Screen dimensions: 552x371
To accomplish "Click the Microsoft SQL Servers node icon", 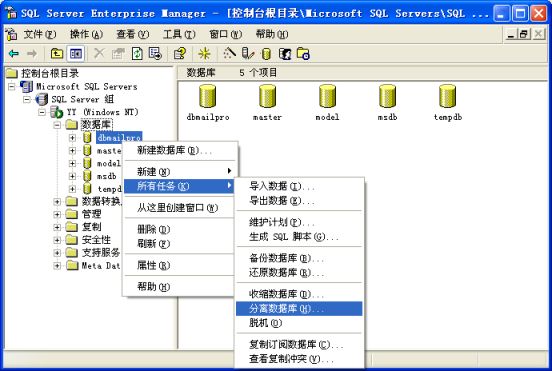I will point(26,86).
